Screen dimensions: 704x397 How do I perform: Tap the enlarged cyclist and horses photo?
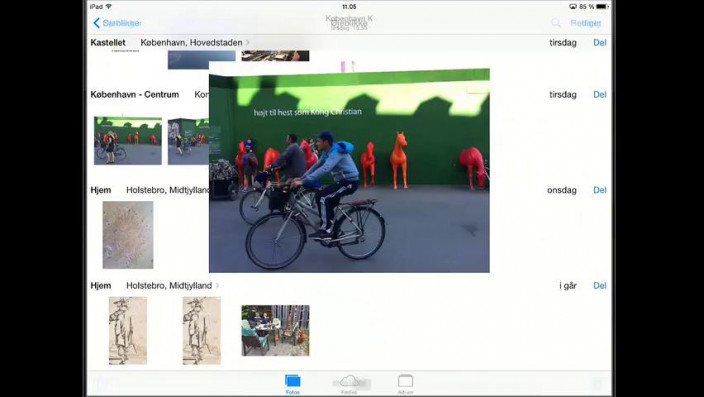click(349, 171)
